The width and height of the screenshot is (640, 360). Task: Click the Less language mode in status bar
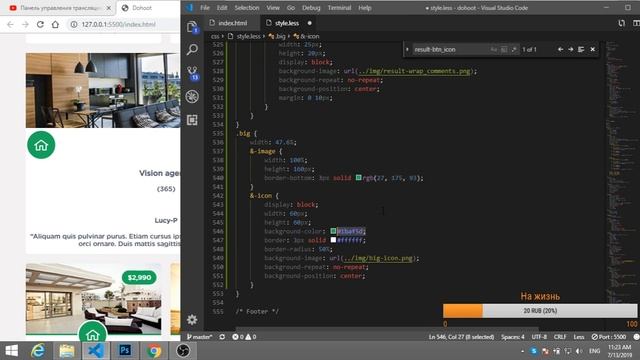[579, 337]
